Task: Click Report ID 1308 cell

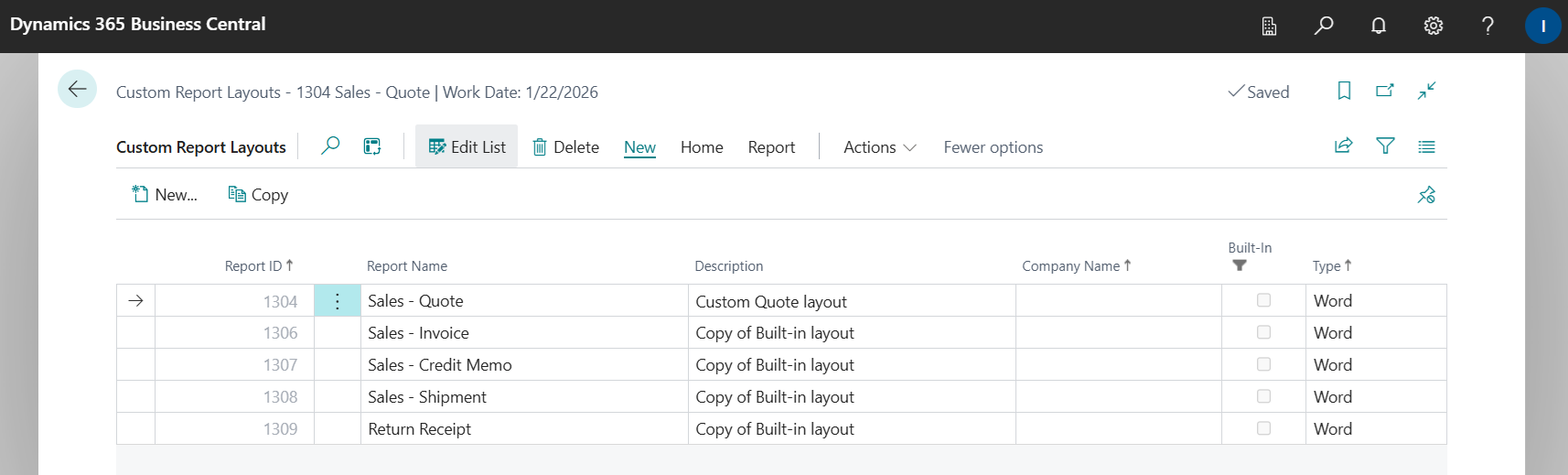Action: click(x=234, y=397)
